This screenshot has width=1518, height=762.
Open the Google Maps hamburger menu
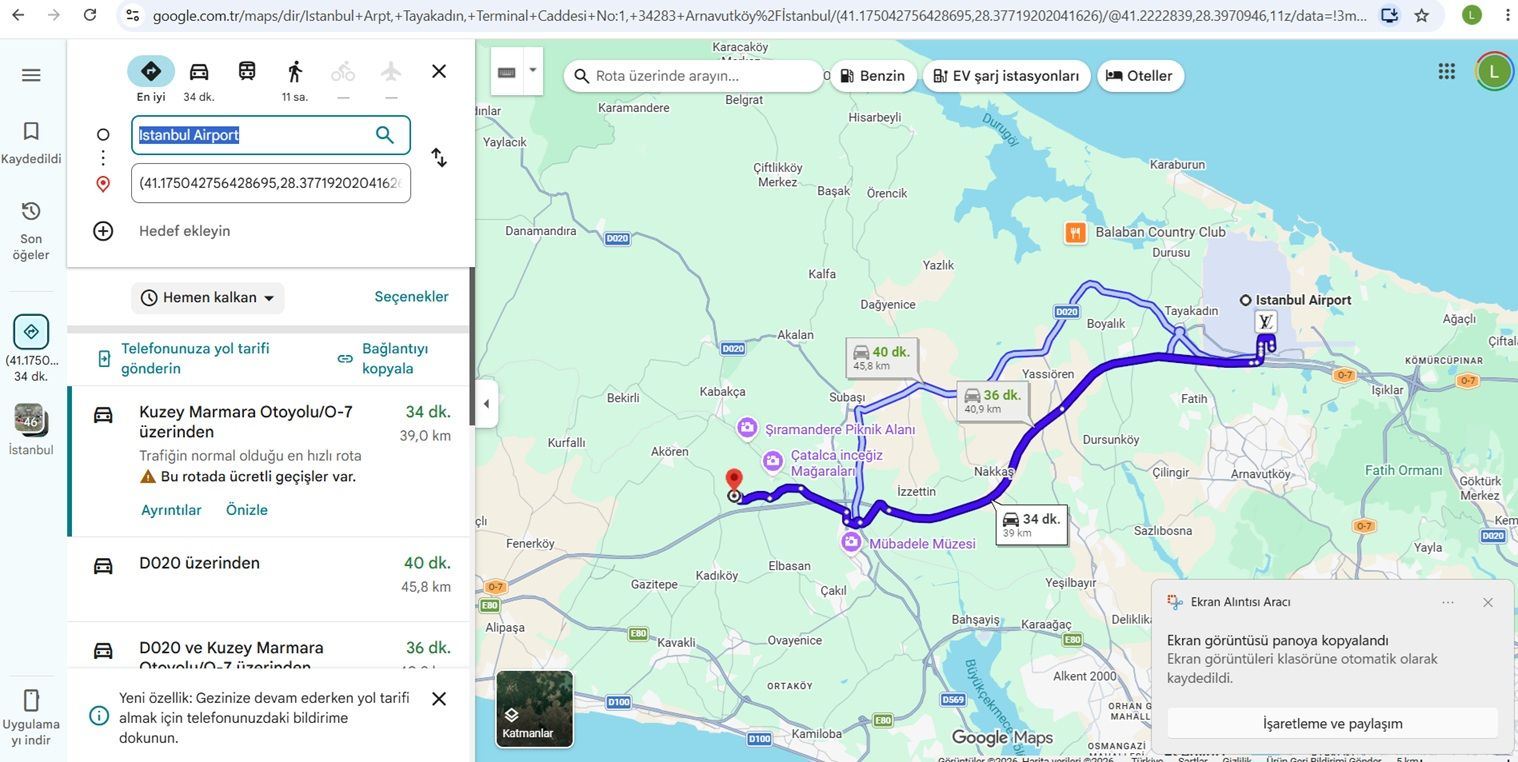tap(31, 75)
